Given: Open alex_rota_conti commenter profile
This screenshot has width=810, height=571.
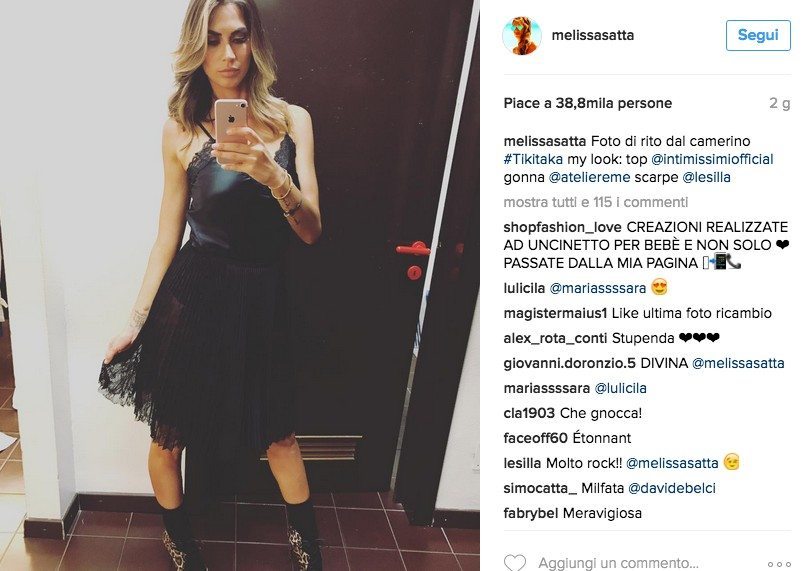Looking at the screenshot, I should pyautogui.click(x=555, y=338).
